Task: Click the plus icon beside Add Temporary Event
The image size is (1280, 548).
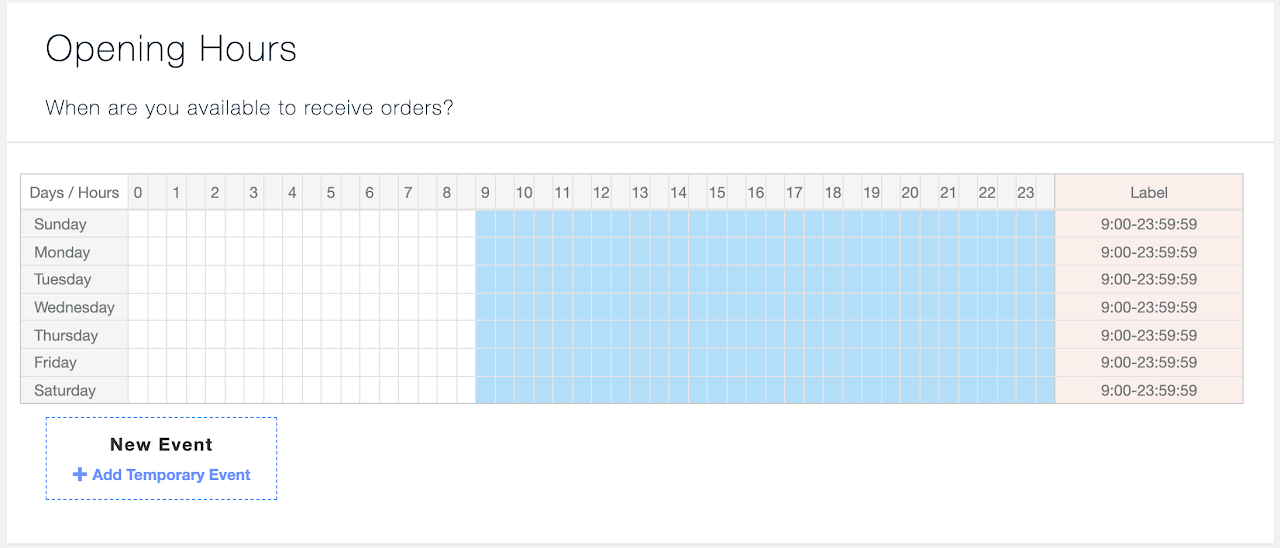Action: (x=80, y=475)
